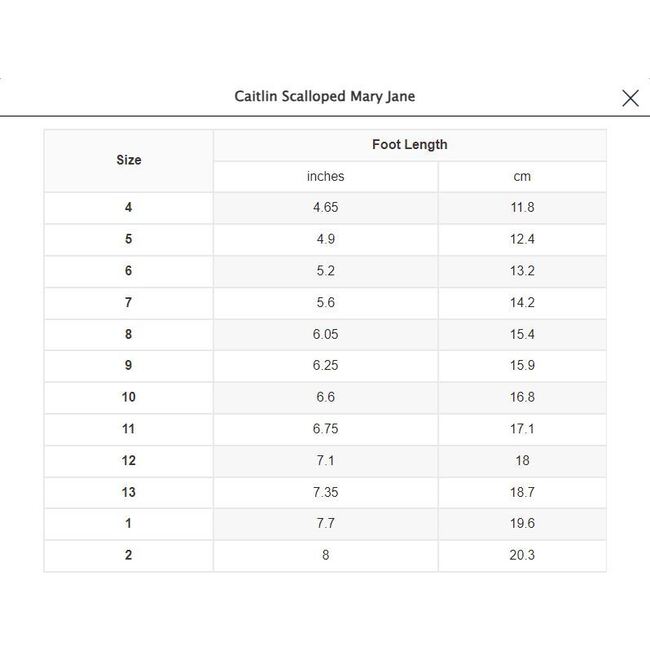Select the cm sub-header
The height and width of the screenshot is (650, 650).
point(522,177)
